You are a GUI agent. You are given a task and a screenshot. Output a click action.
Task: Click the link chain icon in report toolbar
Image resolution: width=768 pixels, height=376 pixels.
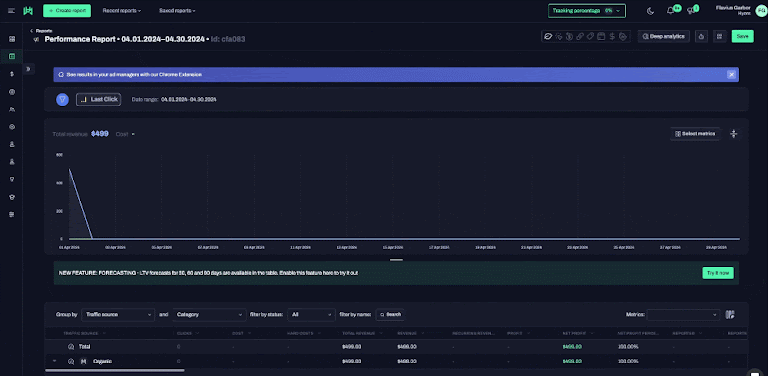pos(580,36)
